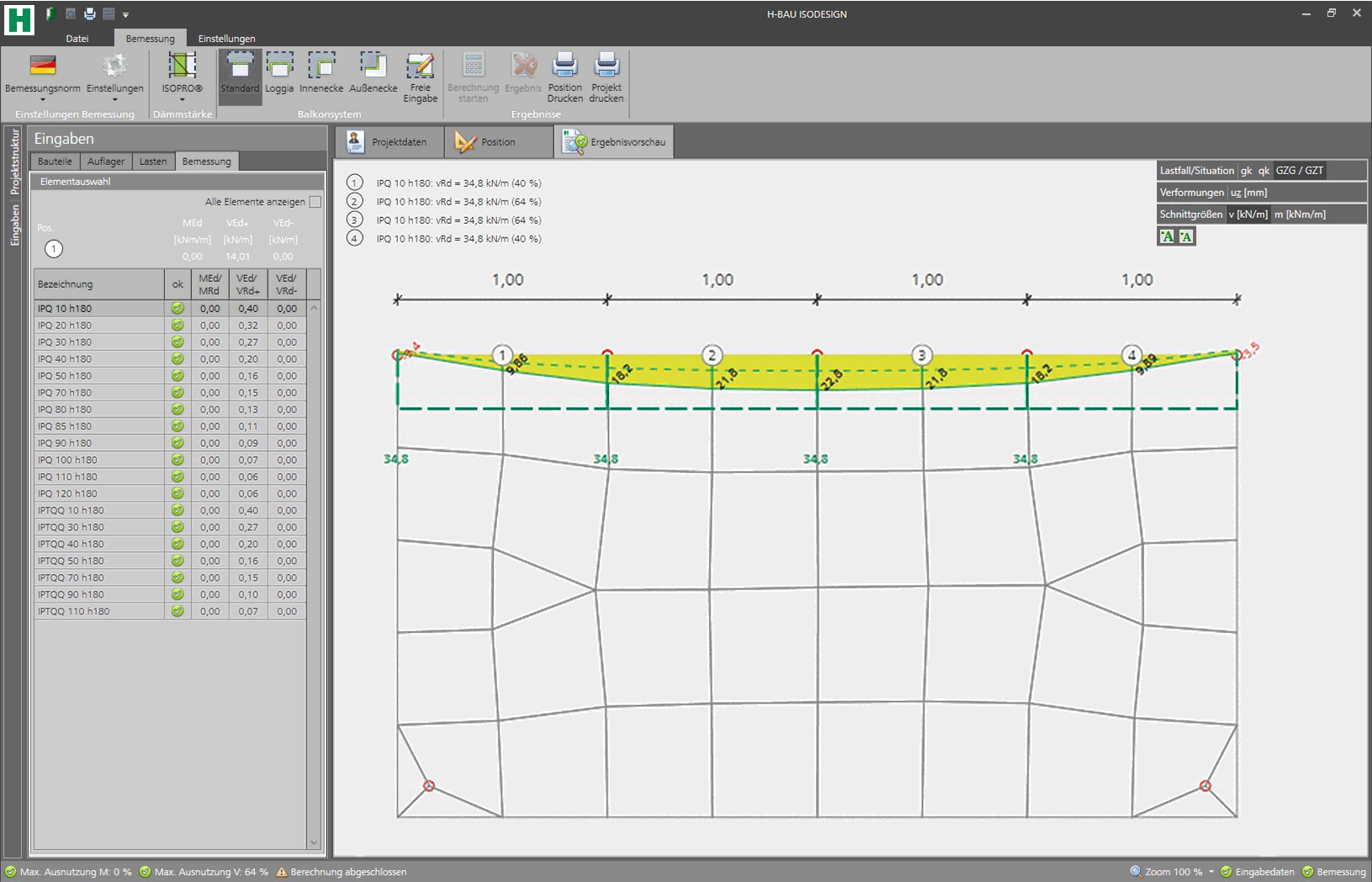1372x882 pixels.
Task: Click the element table scroll down arrow
Action: tap(315, 842)
